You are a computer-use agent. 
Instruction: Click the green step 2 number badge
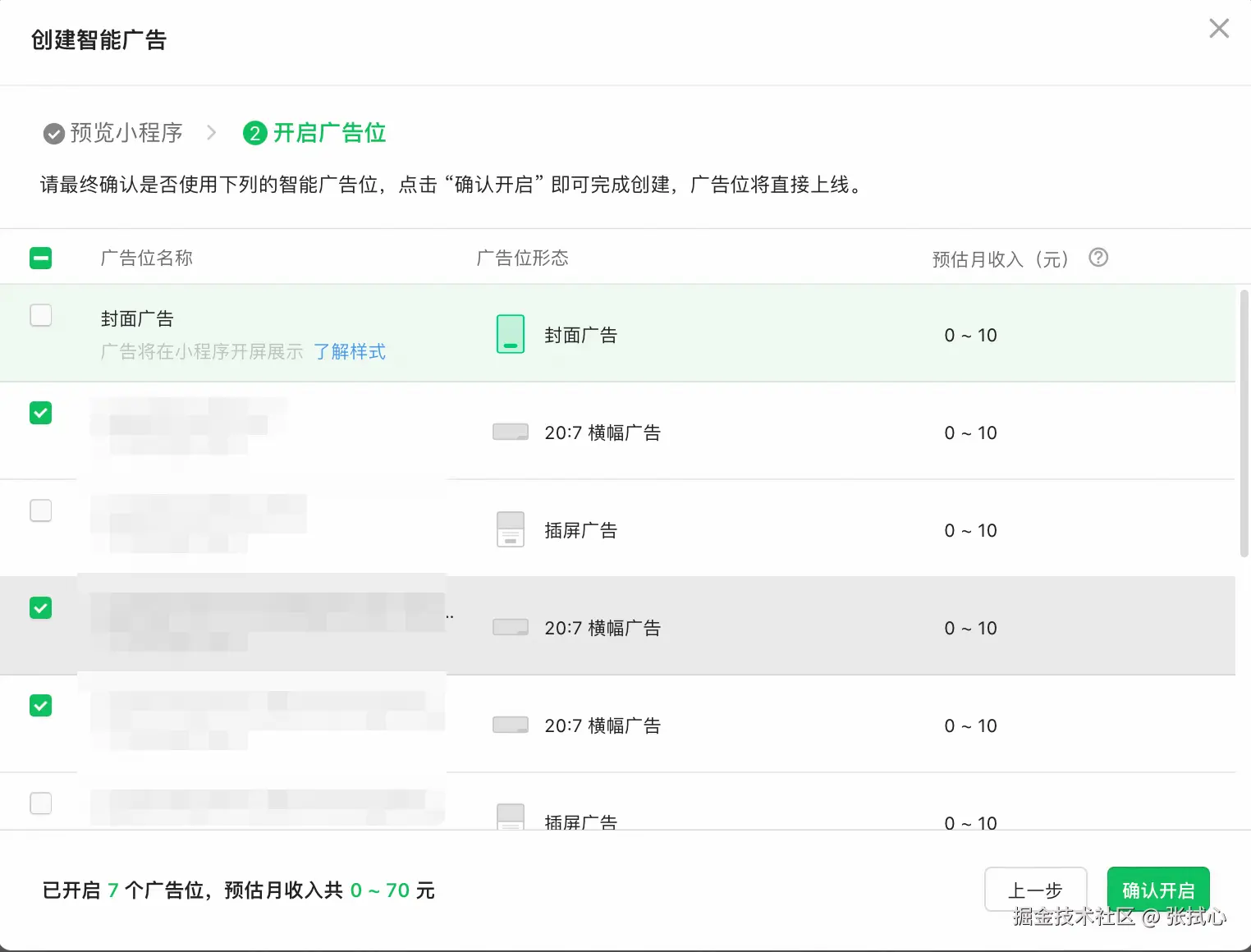point(255,133)
